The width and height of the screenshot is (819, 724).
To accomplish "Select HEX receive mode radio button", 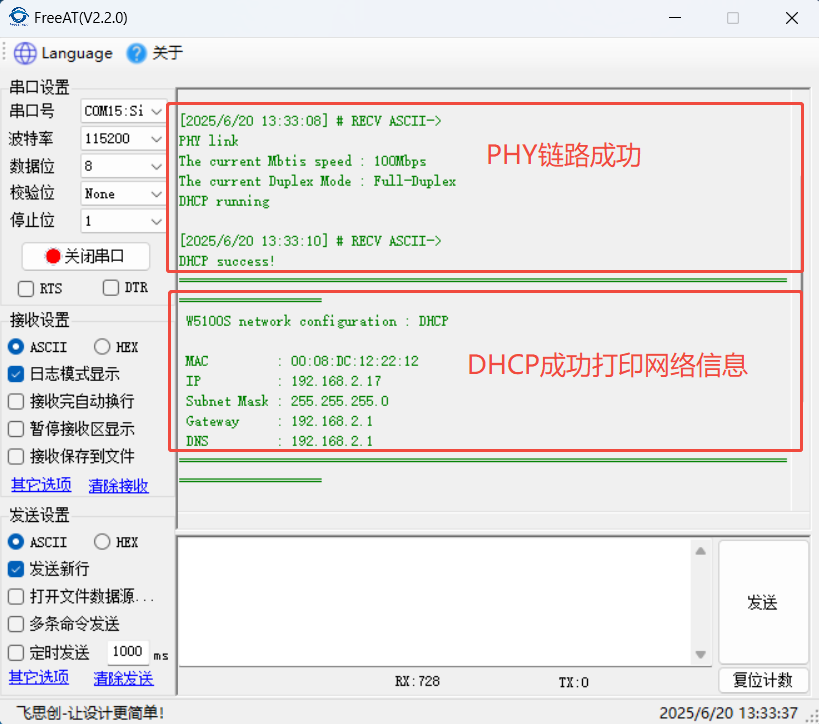I will (102, 347).
